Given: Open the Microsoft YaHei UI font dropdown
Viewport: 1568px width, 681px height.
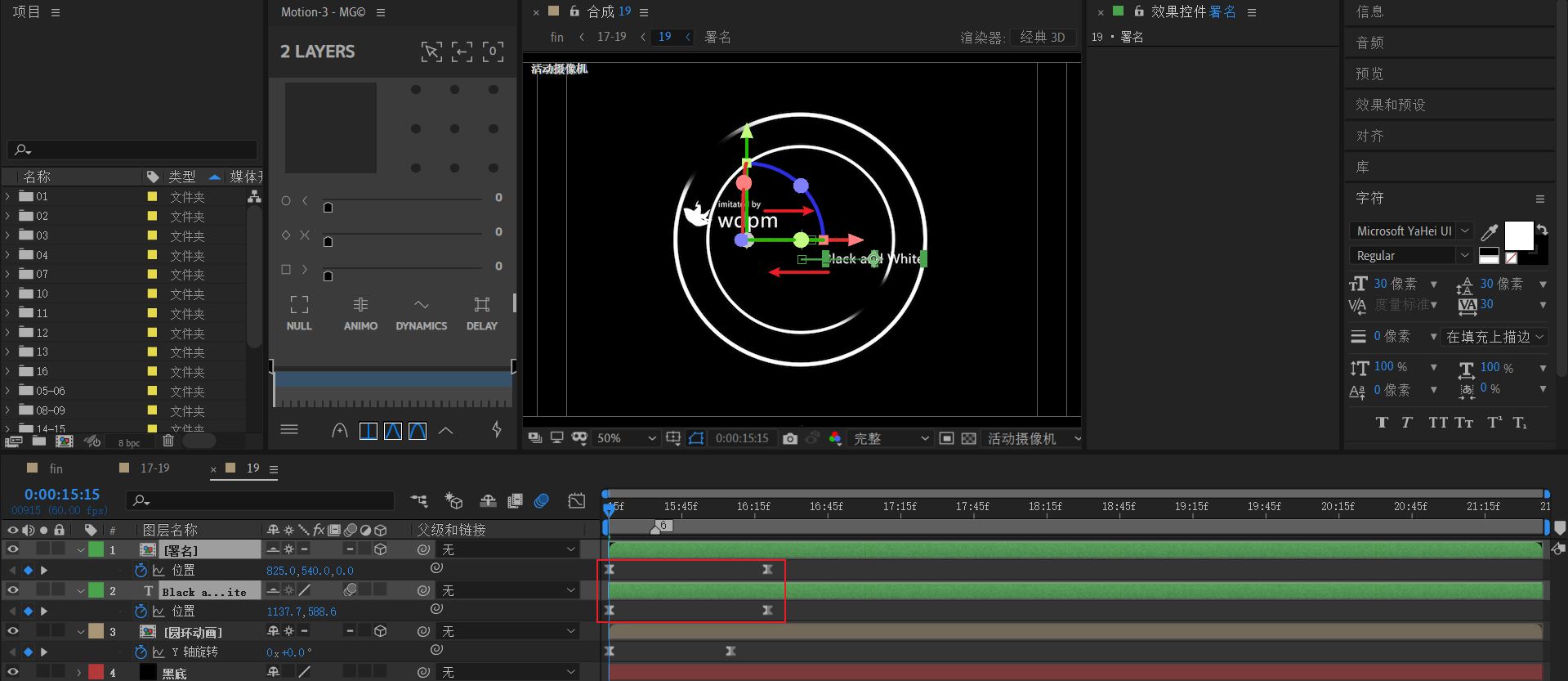Looking at the screenshot, I should pos(1410,231).
